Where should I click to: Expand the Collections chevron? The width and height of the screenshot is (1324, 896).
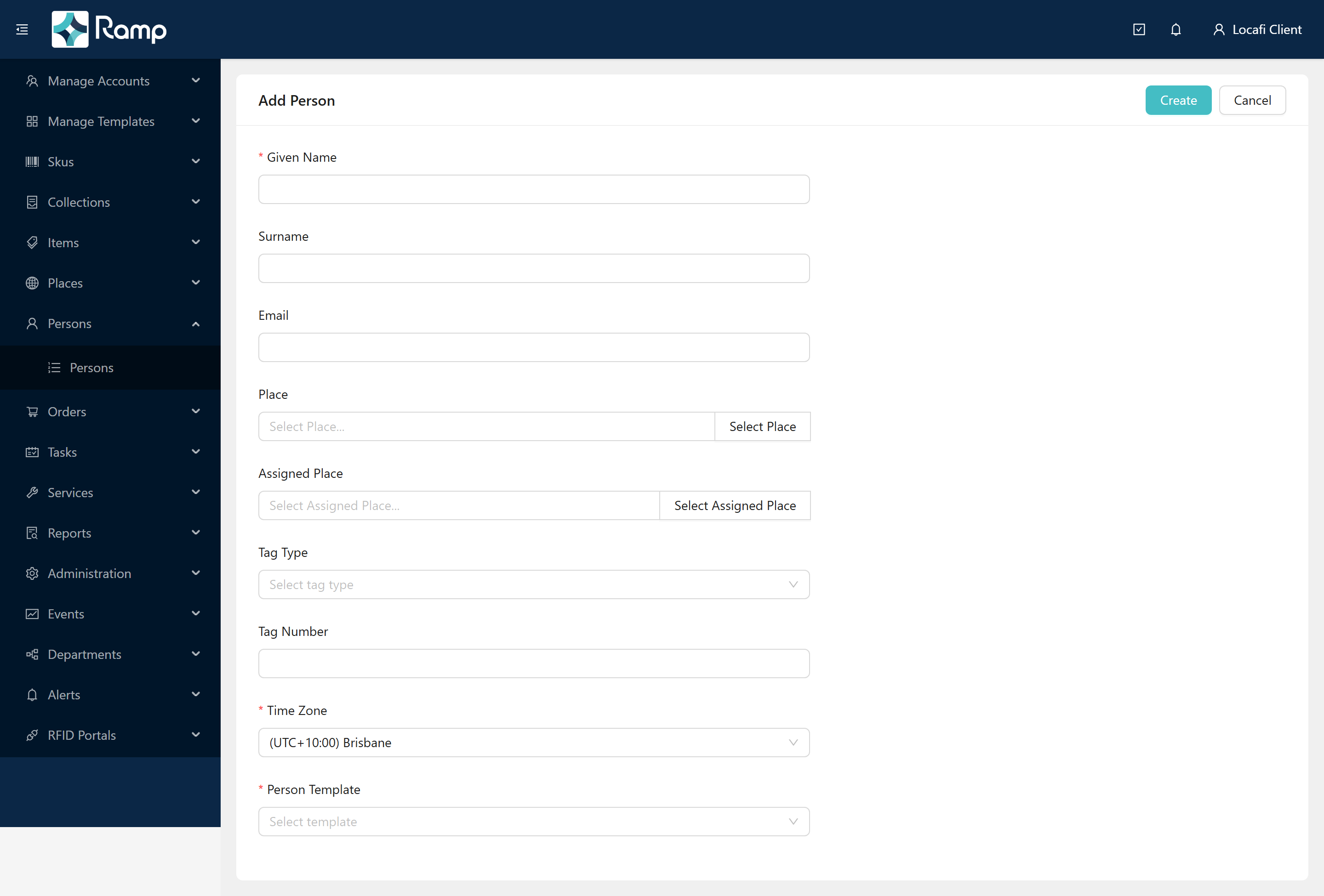pos(195,202)
